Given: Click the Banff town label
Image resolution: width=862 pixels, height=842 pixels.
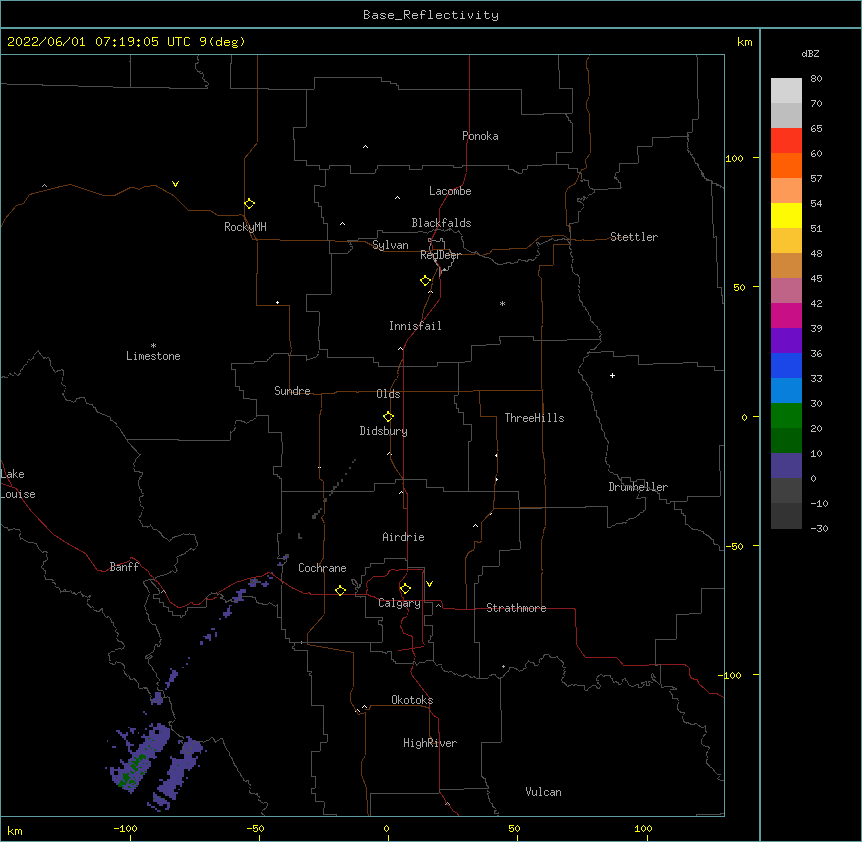Looking at the screenshot, I should (124, 567).
